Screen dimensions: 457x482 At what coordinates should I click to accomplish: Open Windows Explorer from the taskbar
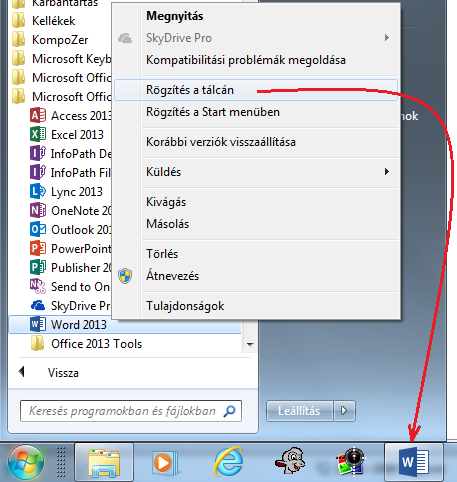(x=104, y=463)
